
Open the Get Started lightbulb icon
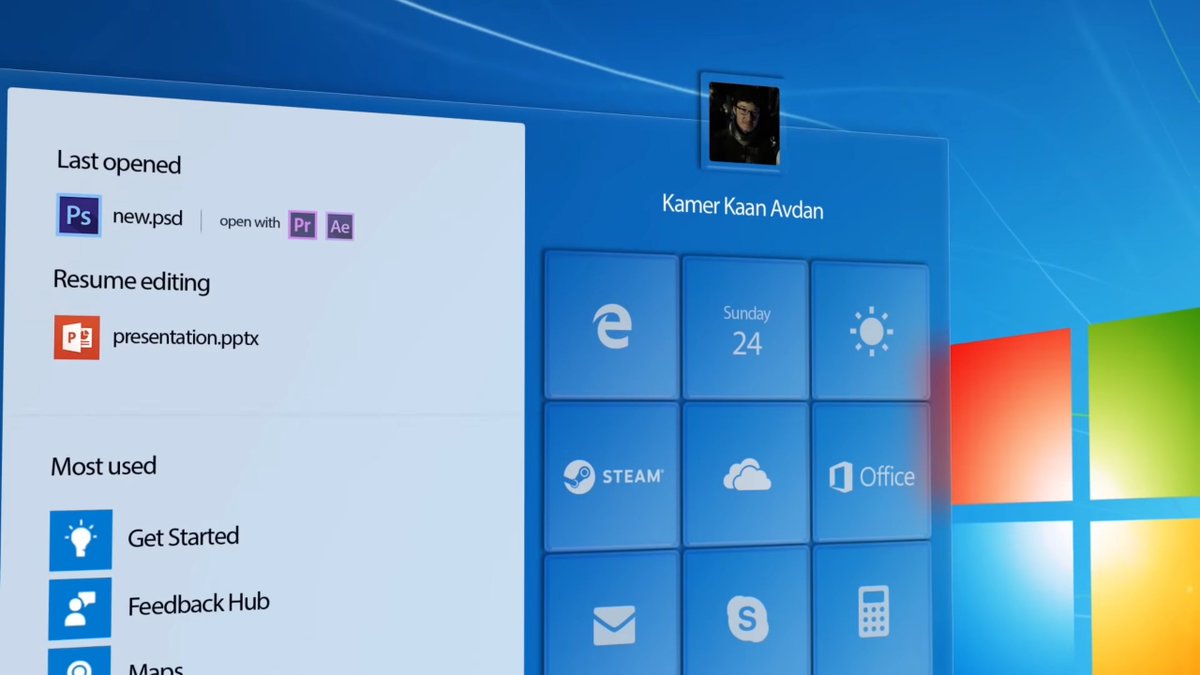[80, 540]
